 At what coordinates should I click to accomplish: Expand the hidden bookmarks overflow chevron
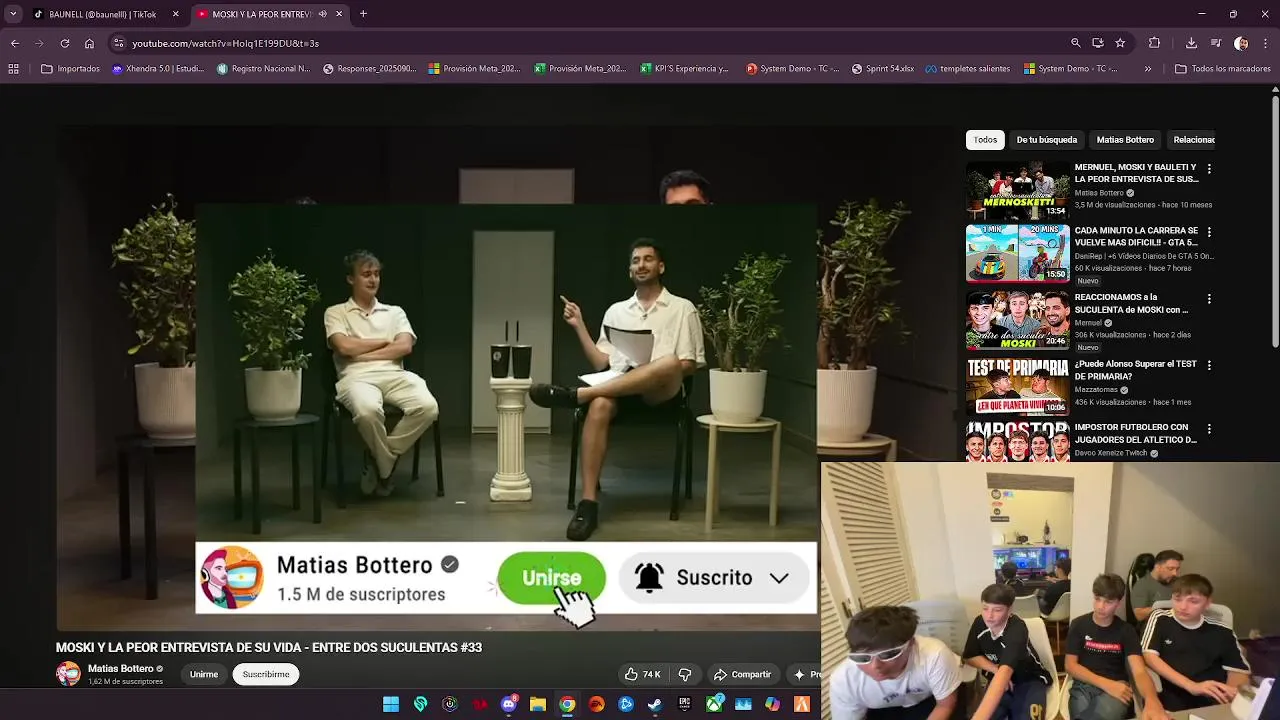coord(1148,69)
